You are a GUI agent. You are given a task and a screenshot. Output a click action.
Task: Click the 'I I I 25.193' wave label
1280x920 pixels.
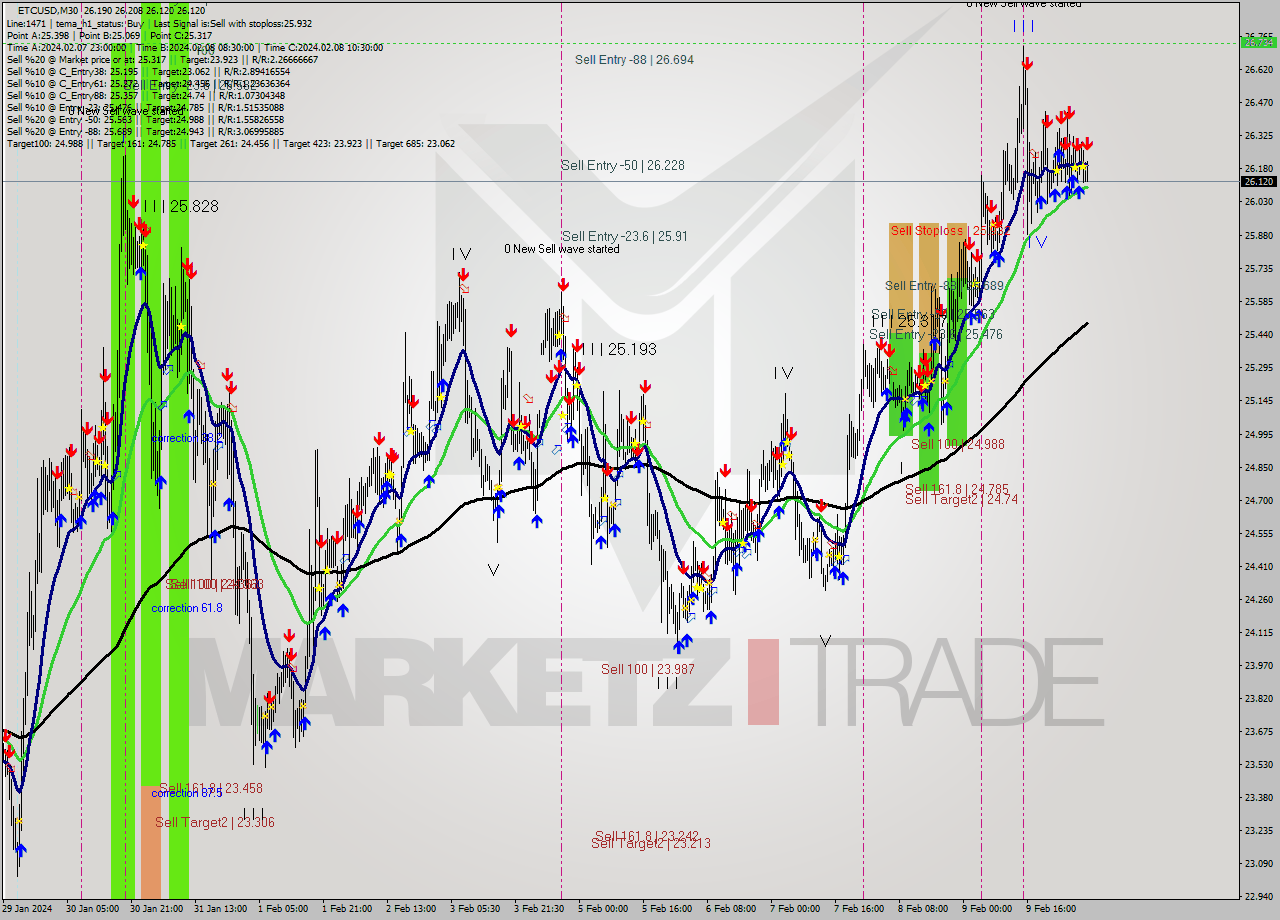[x=618, y=349]
